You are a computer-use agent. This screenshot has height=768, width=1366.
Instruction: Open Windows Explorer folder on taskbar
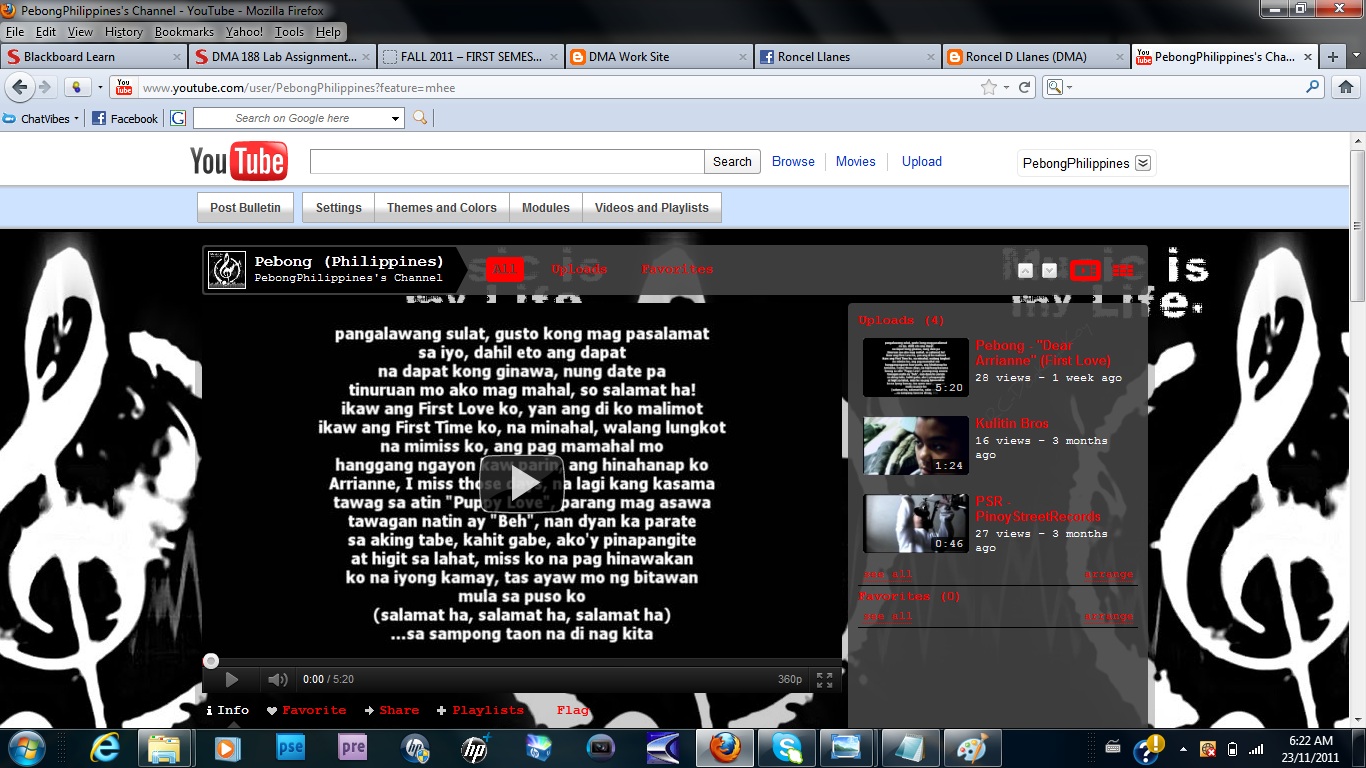pyautogui.click(x=164, y=747)
